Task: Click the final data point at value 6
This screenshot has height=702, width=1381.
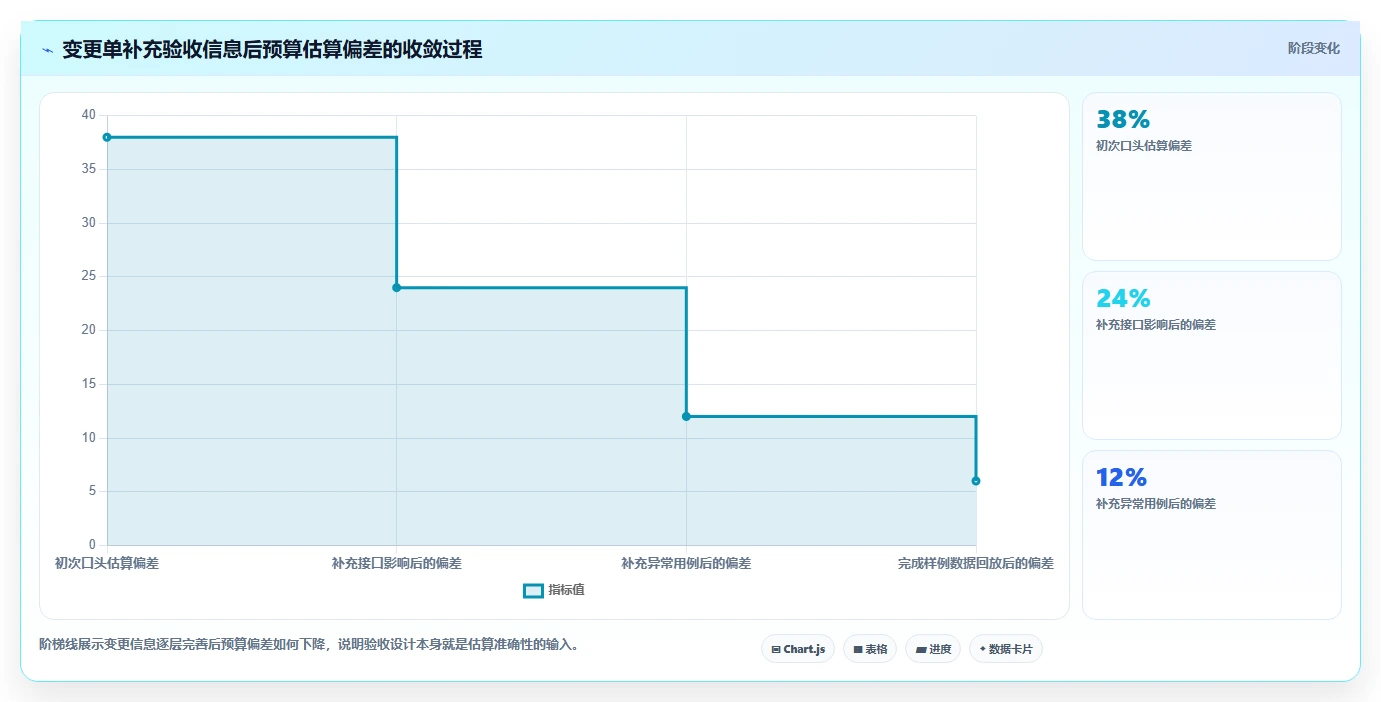Action: [976, 481]
